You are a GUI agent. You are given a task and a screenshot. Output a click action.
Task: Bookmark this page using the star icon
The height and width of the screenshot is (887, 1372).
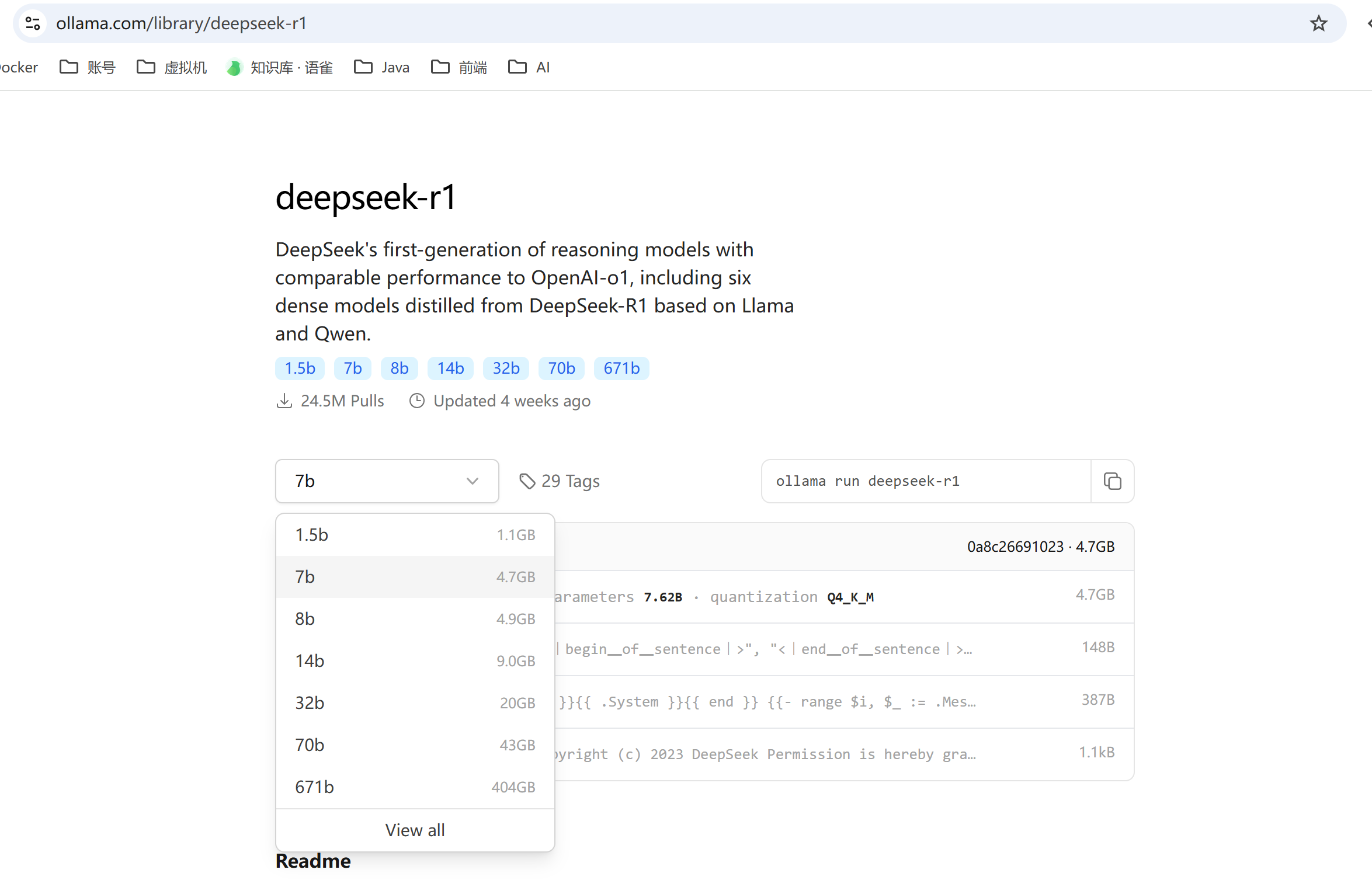click(x=1318, y=23)
